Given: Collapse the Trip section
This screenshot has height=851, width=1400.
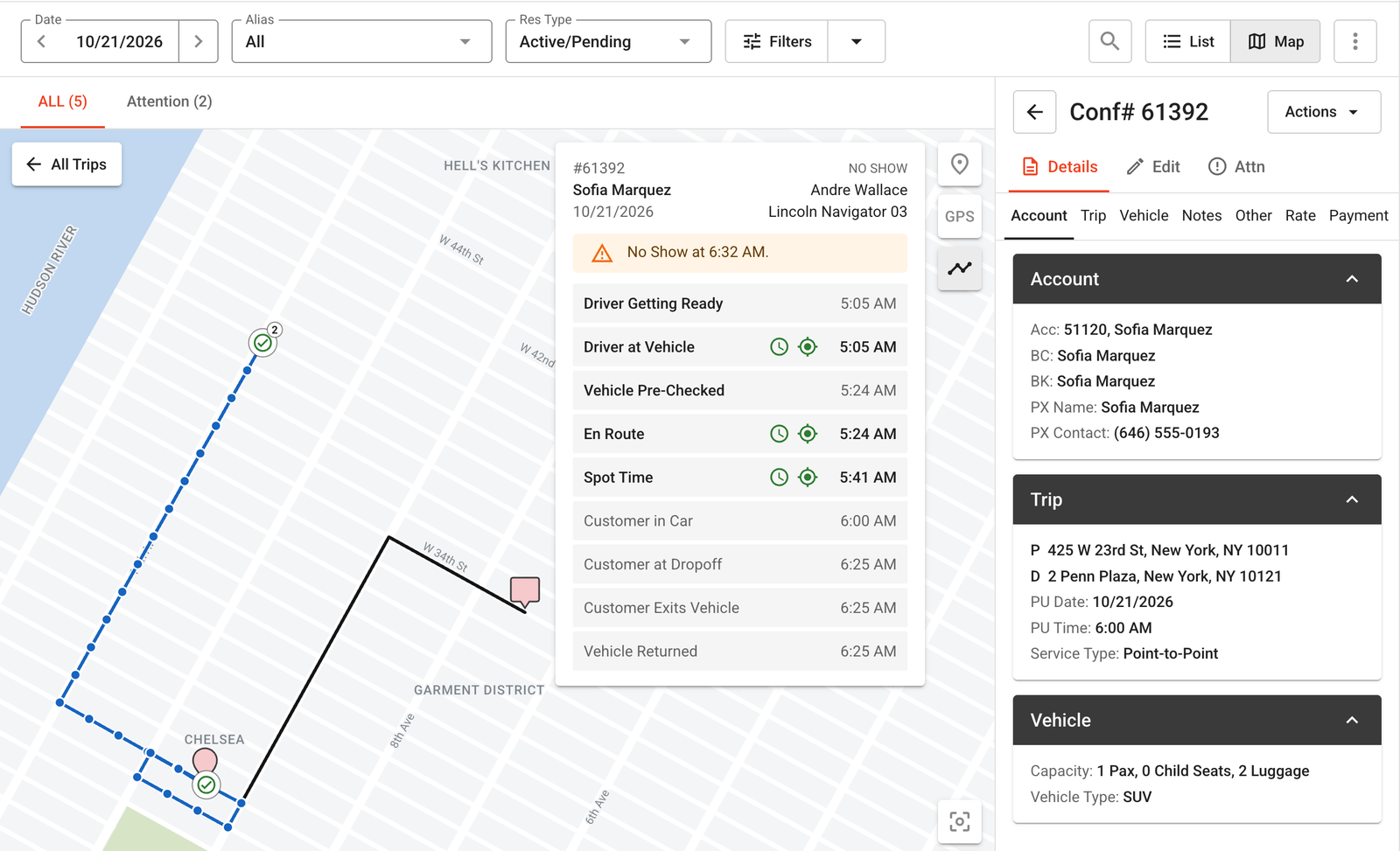Looking at the screenshot, I should click(1351, 499).
